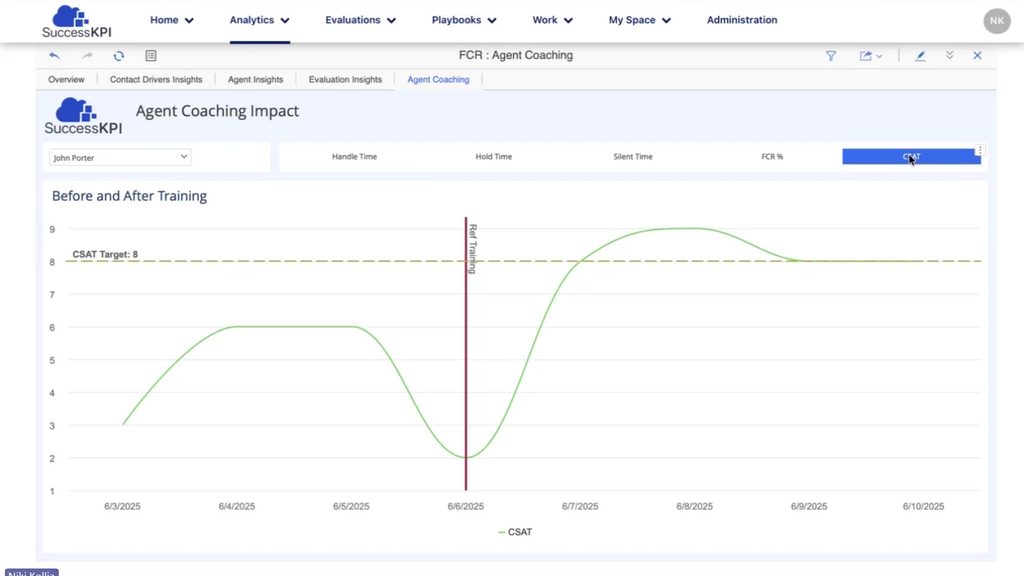Screen dimensions: 1024x576
Task: Collapse the panel with the double chevron icon
Action: coord(950,56)
